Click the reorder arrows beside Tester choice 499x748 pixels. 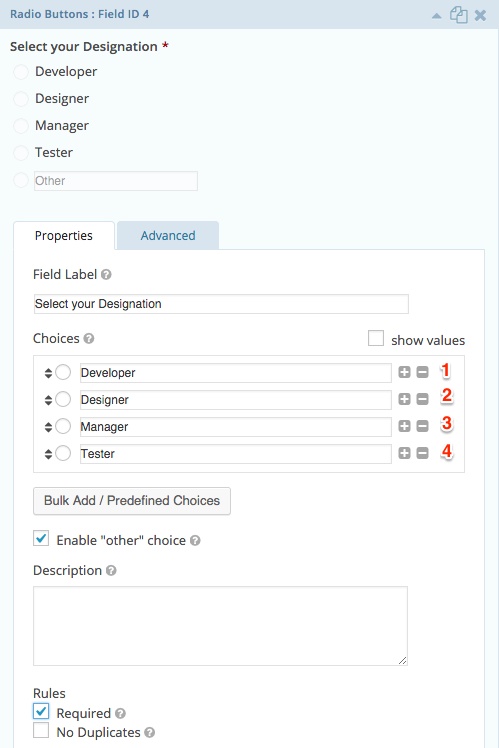pos(48,454)
